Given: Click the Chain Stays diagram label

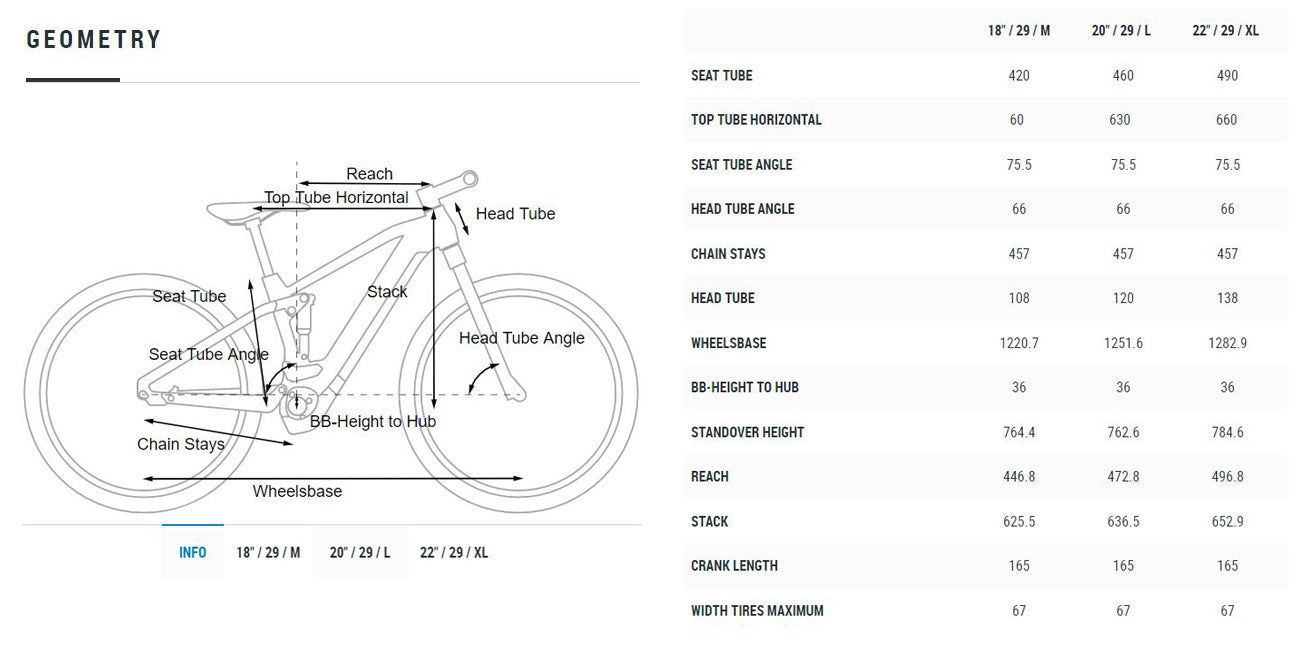Looking at the screenshot, I should point(181,444).
